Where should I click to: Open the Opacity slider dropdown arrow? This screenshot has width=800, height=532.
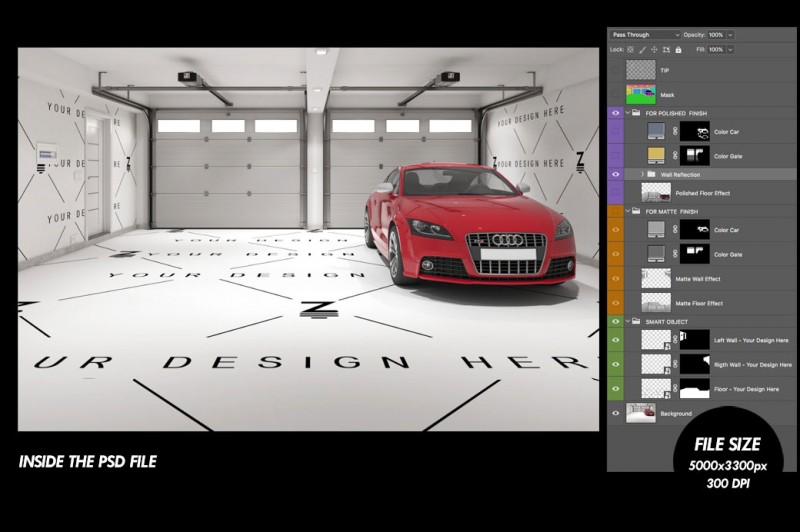731,35
